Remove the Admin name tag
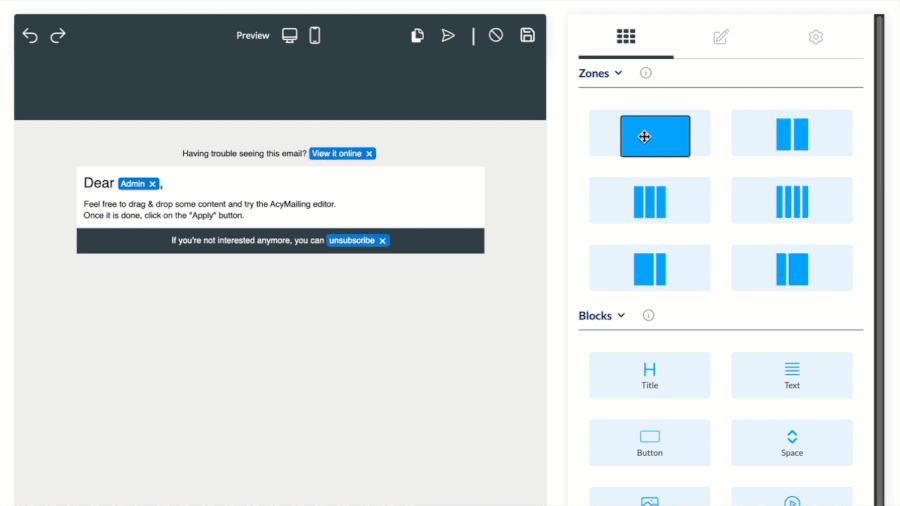Viewport: 900px width, 506px height. [x=153, y=184]
